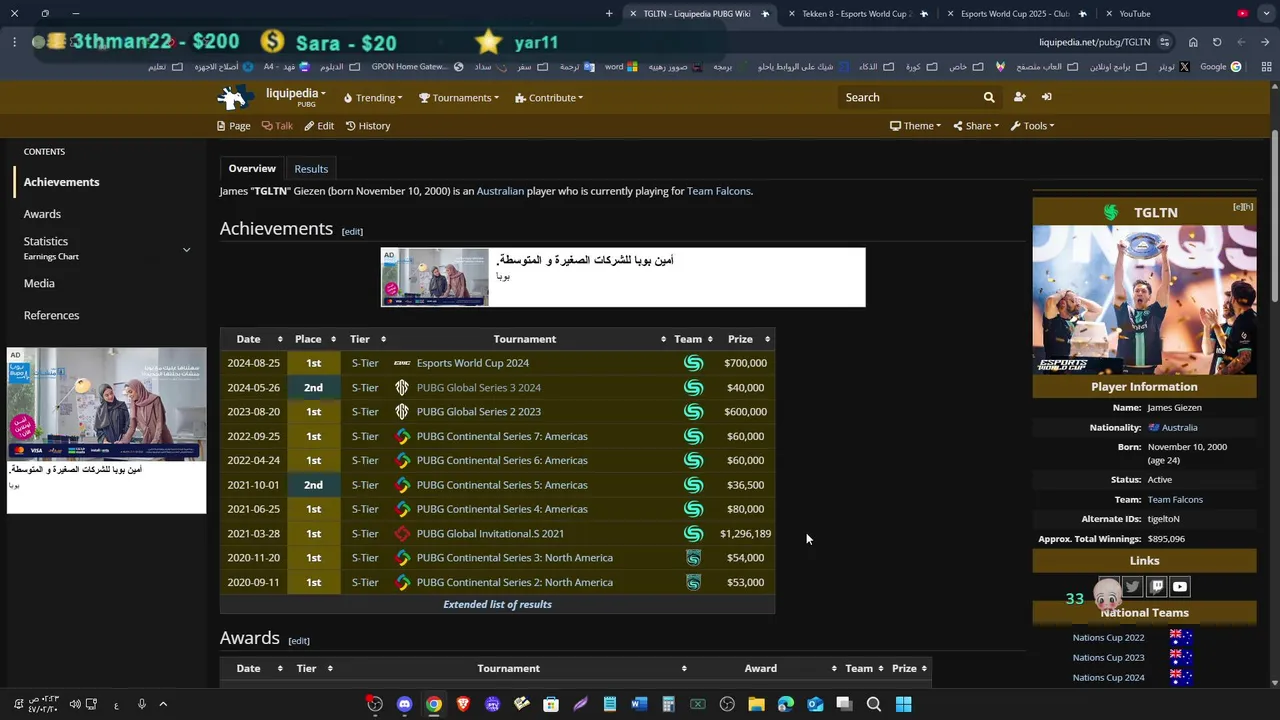The width and height of the screenshot is (1280, 720).
Task: Switch to the Overview tab
Action: point(252,168)
